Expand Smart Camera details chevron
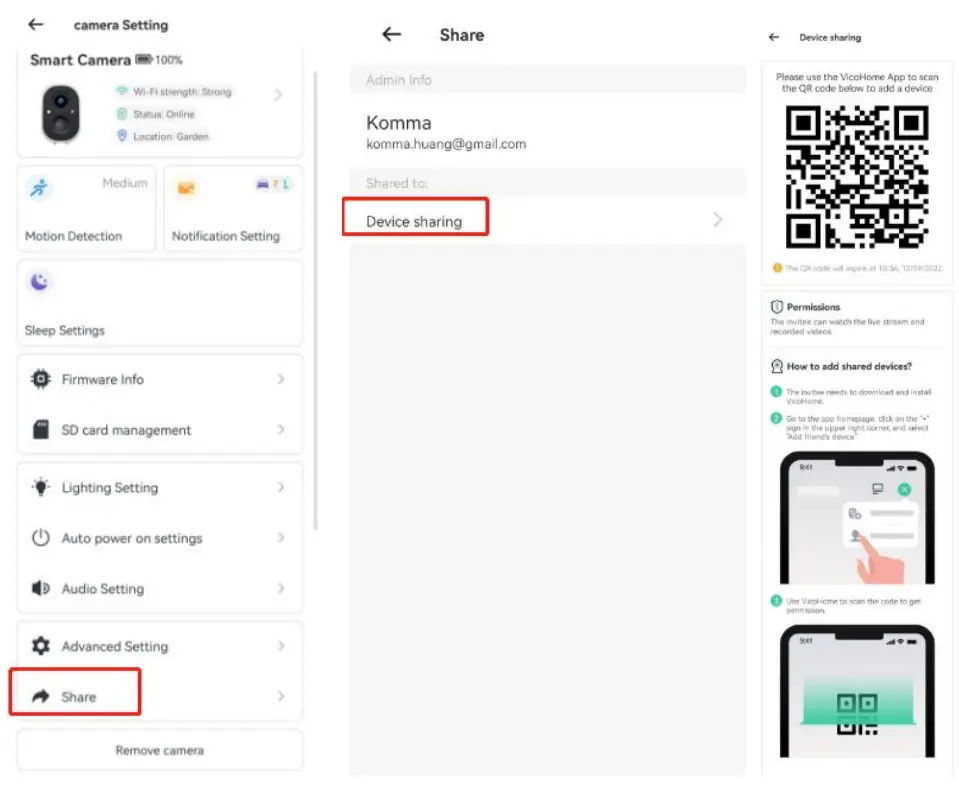Image resolution: width=959 pixels, height=790 pixels. click(278, 95)
